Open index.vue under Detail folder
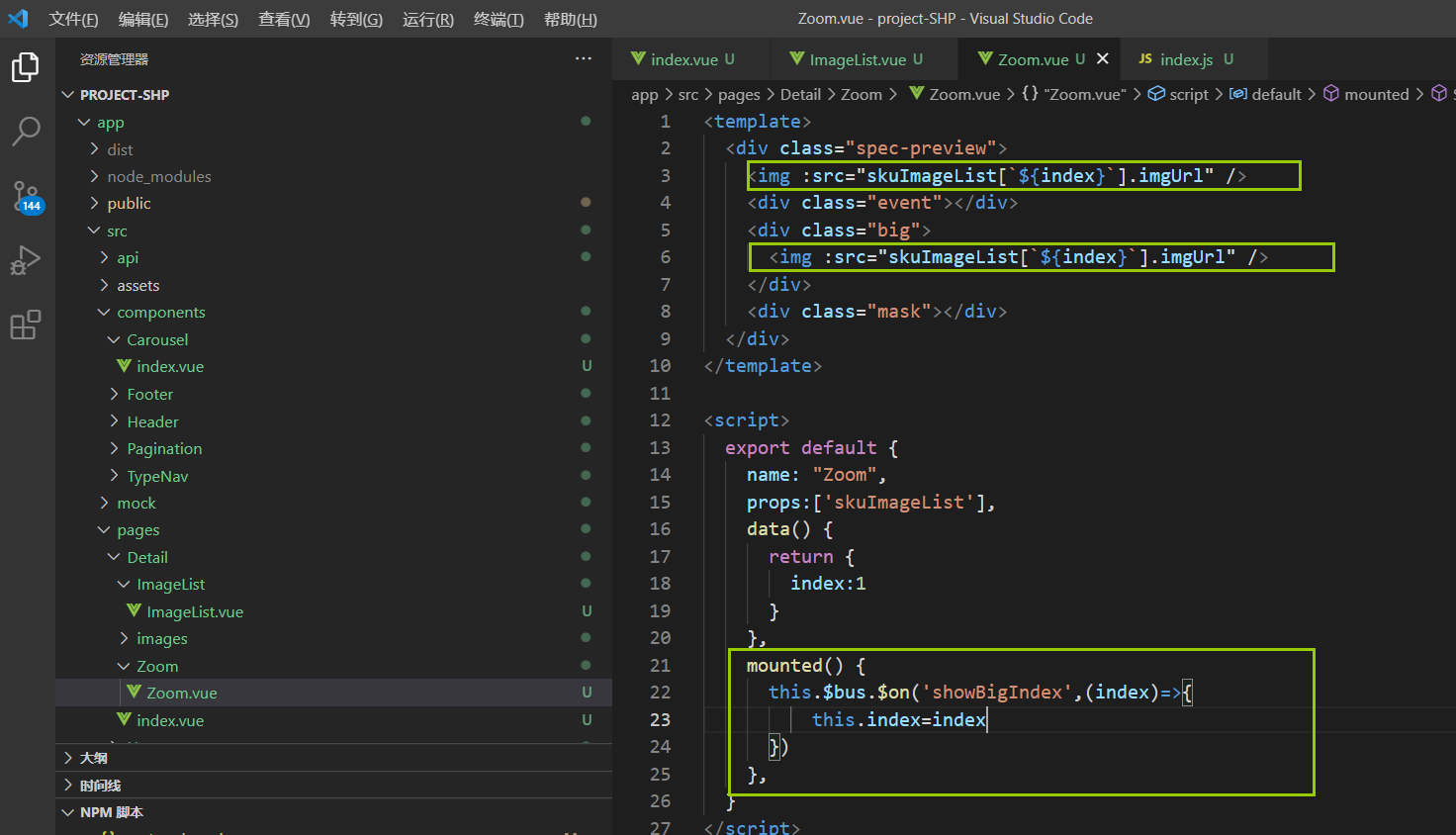The width and height of the screenshot is (1456, 835). click(333, 720)
